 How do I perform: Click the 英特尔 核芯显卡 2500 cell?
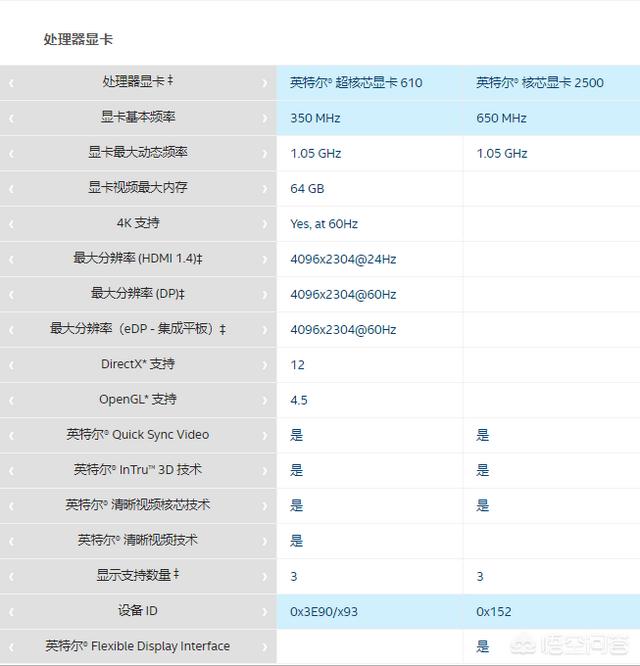540,82
